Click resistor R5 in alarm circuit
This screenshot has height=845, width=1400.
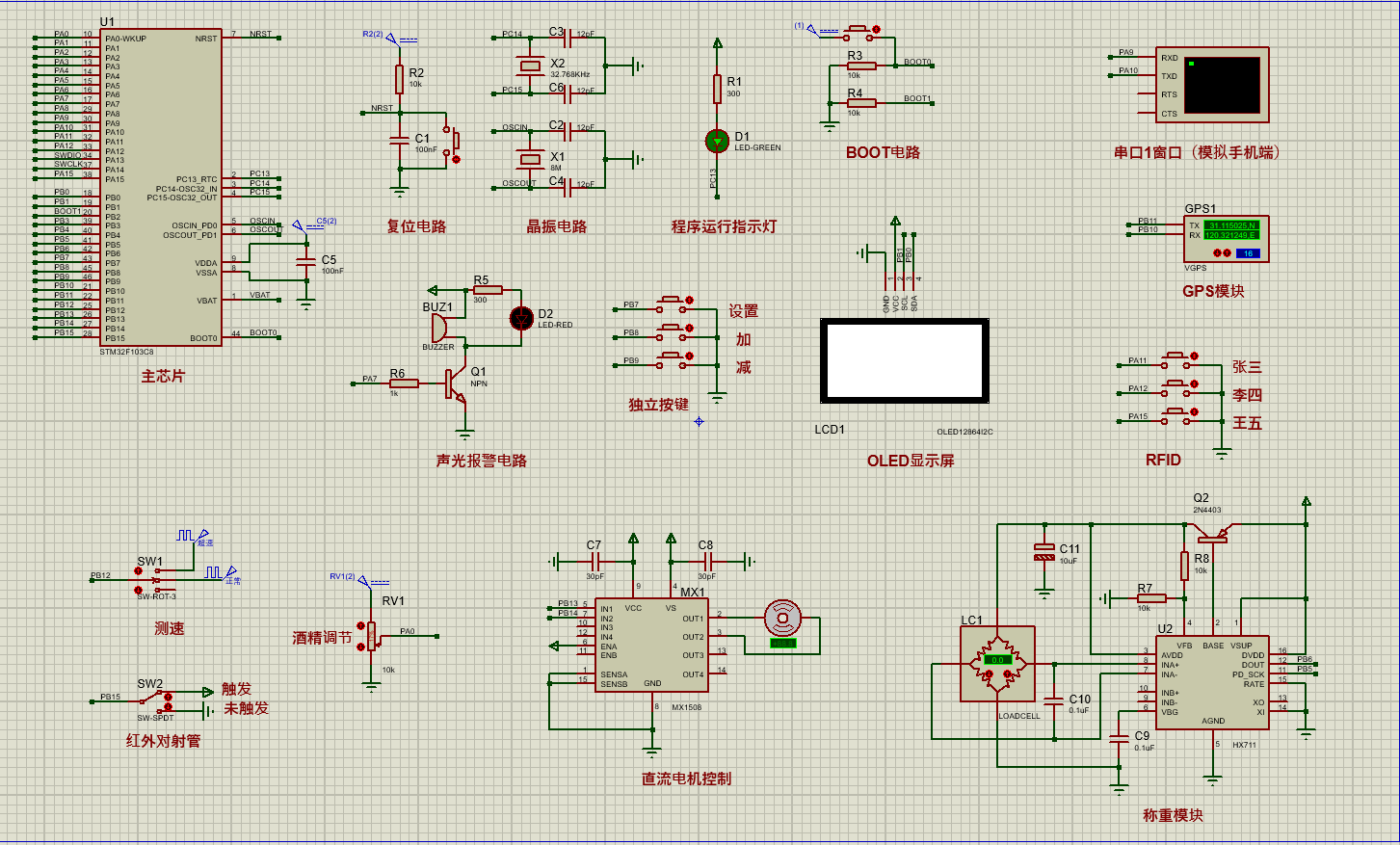[488, 289]
